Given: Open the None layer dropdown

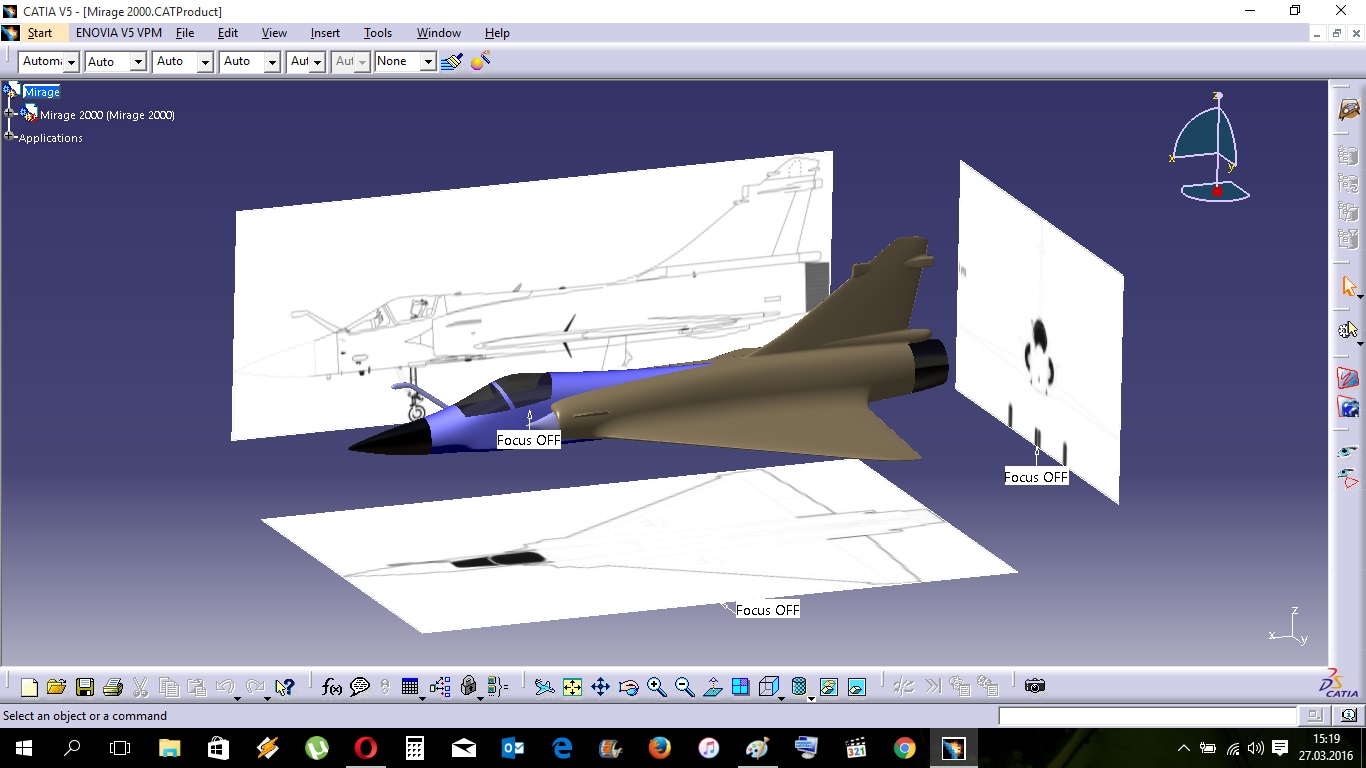Looking at the screenshot, I should click(428, 62).
